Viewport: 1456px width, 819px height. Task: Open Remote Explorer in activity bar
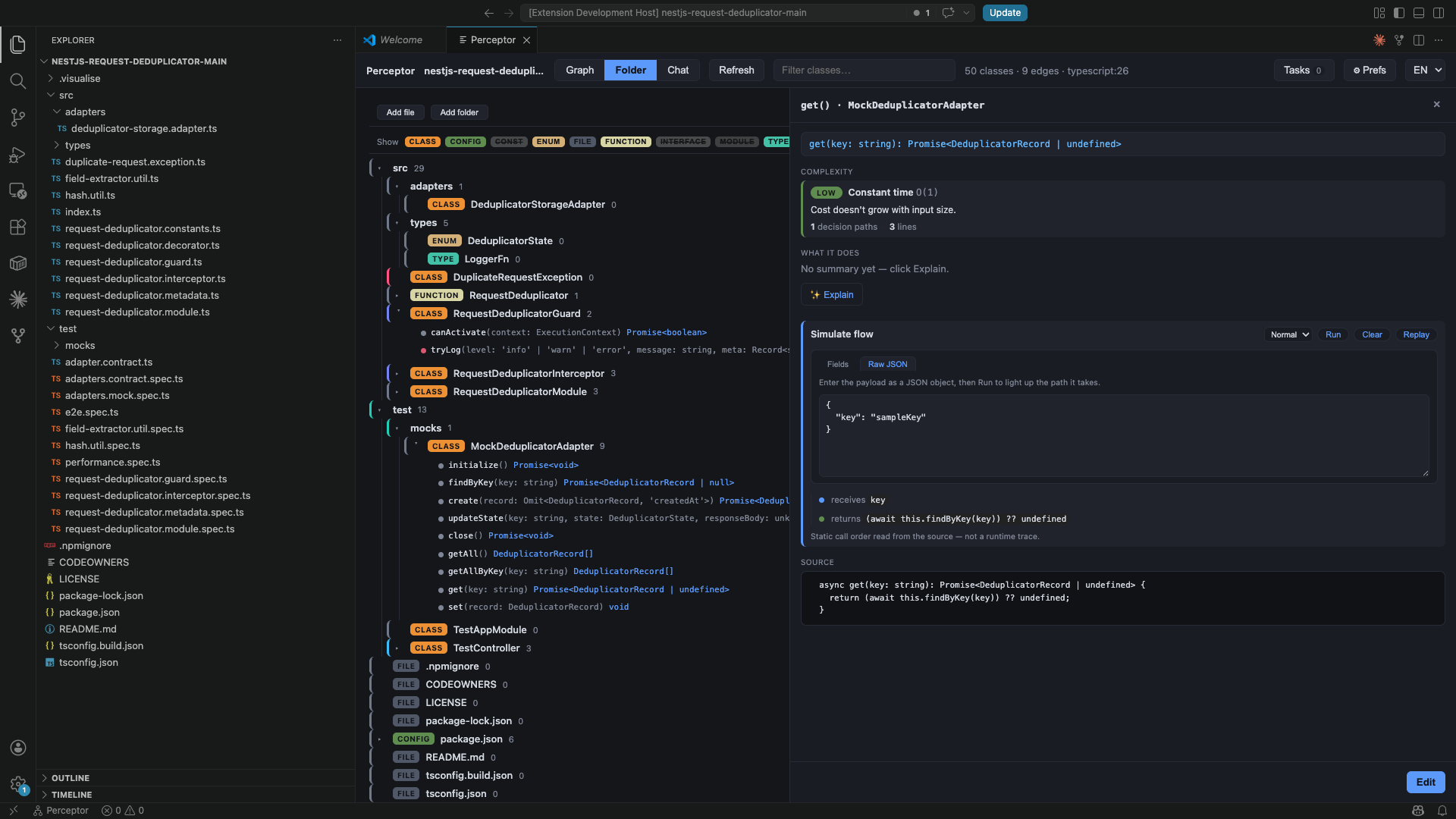click(x=18, y=190)
